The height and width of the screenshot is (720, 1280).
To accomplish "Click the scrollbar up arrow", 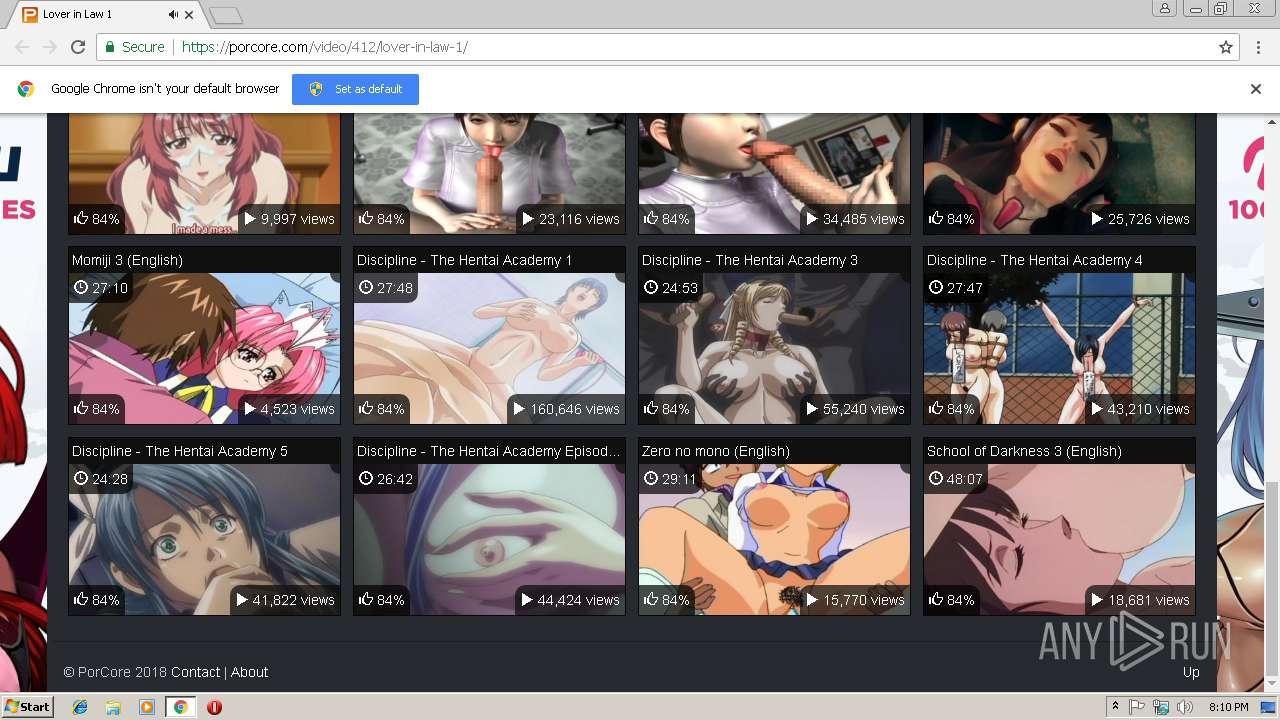I will coord(1271,121).
